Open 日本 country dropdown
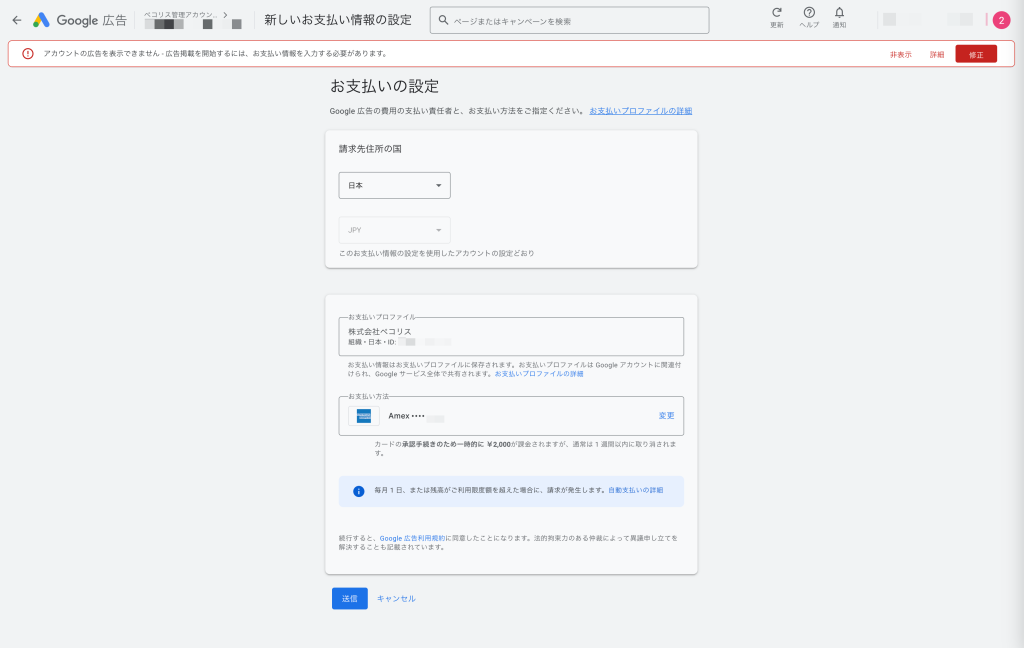The width and height of the screenshot is (1024, 648). click(394, 186)
